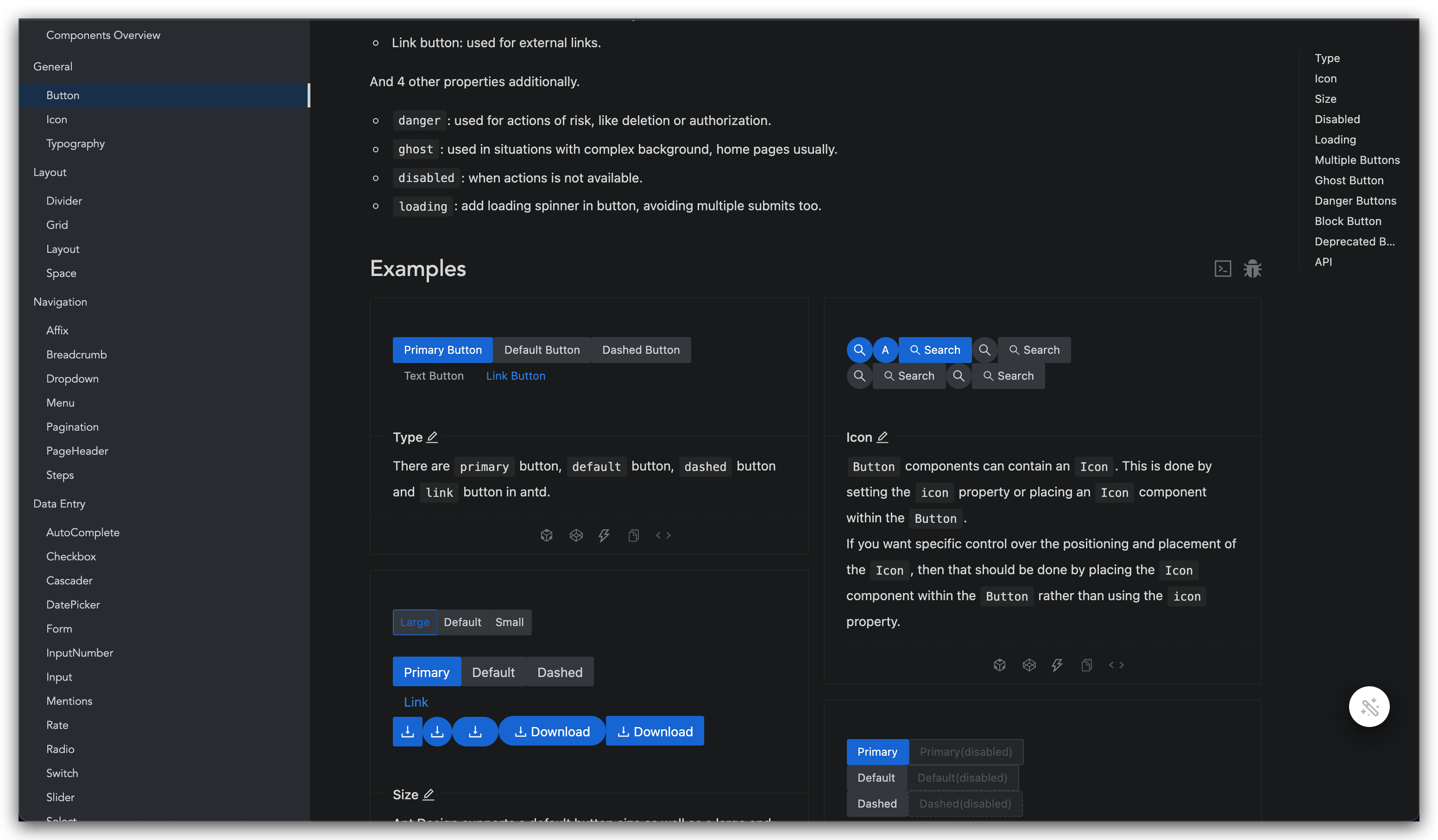This screenshot has height=840, width=1438.
Task: Select the Default size radio option
Action: (462, 622)
